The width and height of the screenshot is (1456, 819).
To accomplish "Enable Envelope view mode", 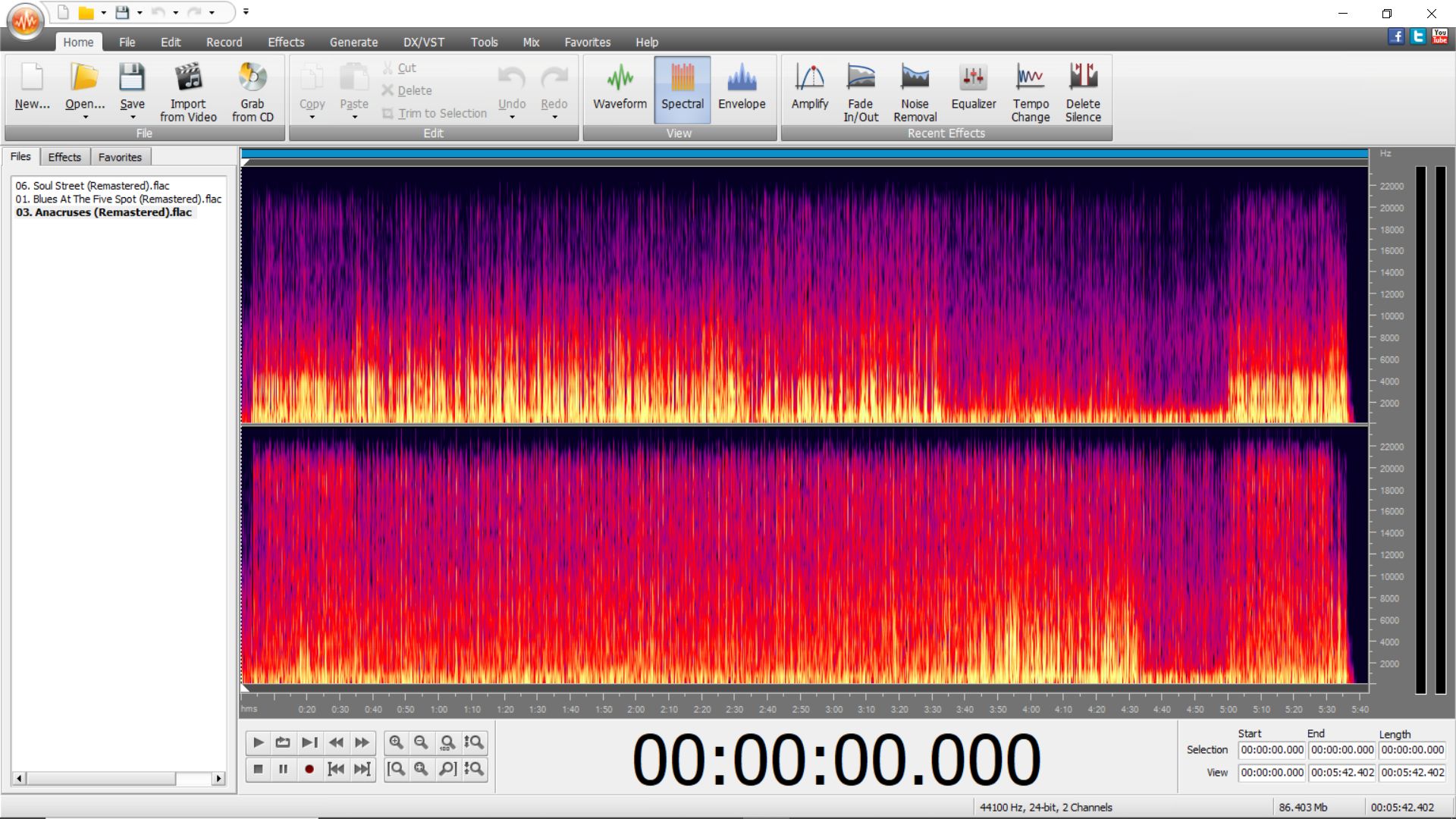I will click(742, 87).
